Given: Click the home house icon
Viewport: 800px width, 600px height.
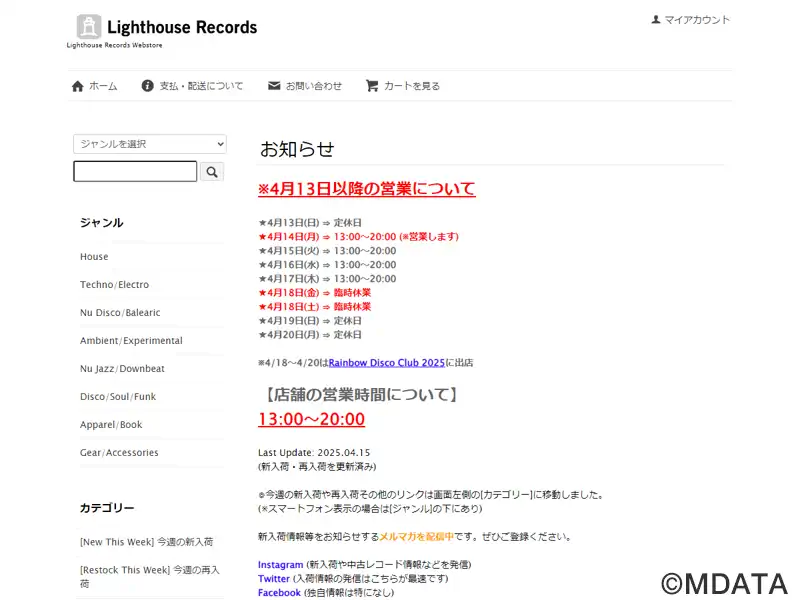Looking at the screenshot, I should [x=78, y=86].
